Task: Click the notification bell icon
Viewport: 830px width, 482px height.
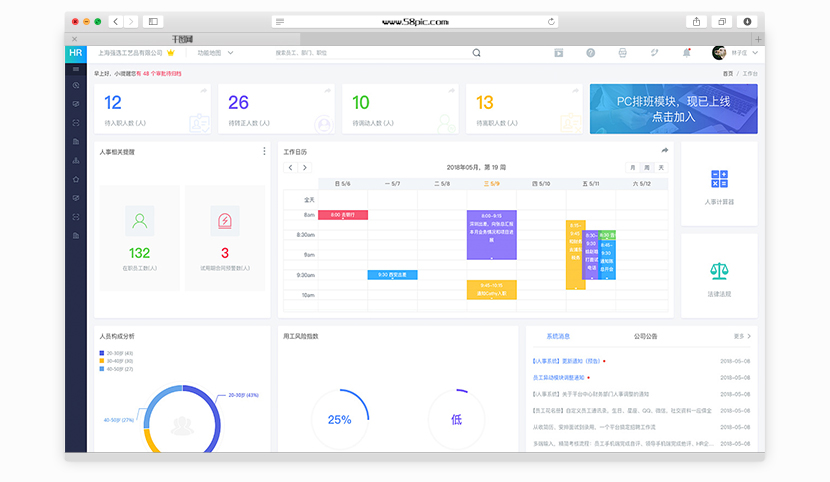Action: click(686, 52)
